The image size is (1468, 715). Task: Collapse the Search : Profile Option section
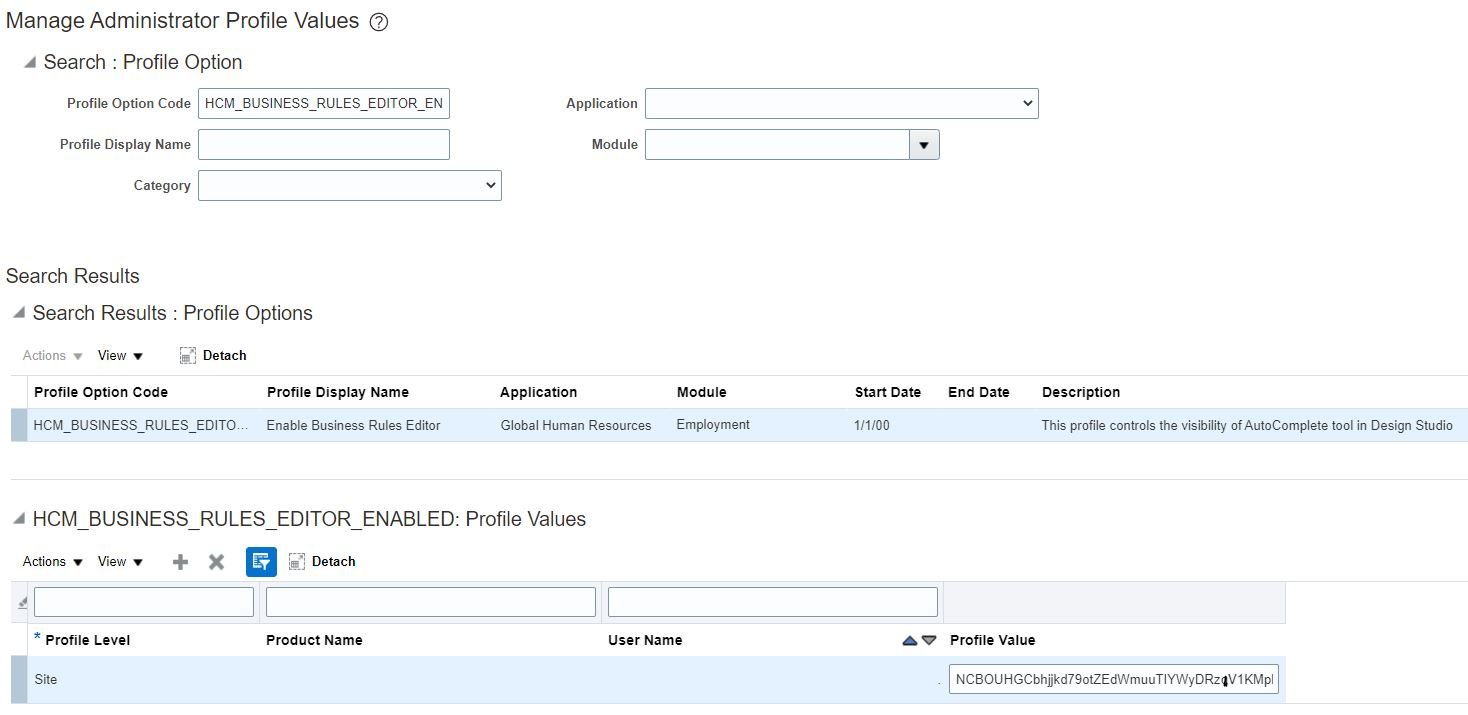click(29, 61)
